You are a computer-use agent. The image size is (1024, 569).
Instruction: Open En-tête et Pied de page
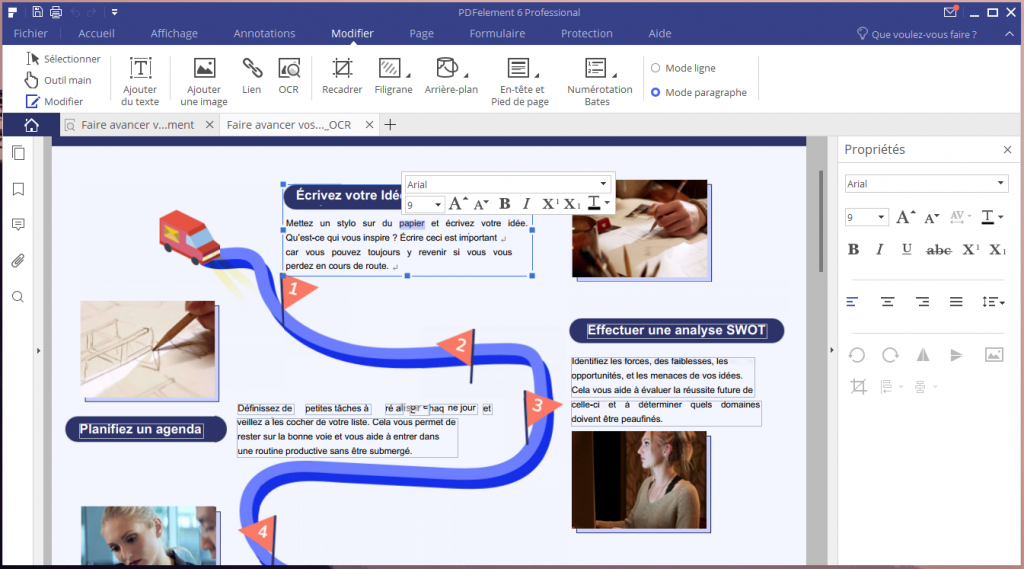pos(520,81)
